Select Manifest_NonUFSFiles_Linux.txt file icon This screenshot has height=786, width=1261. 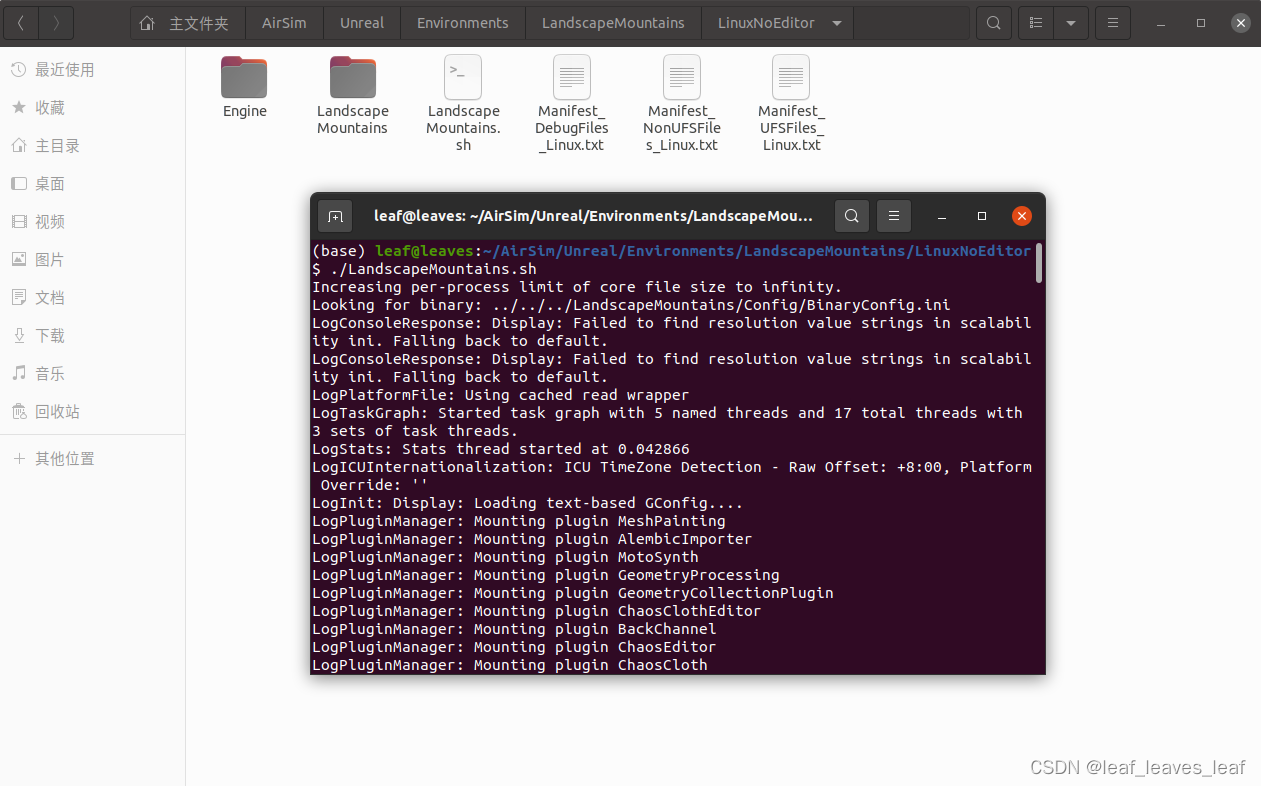682,77
